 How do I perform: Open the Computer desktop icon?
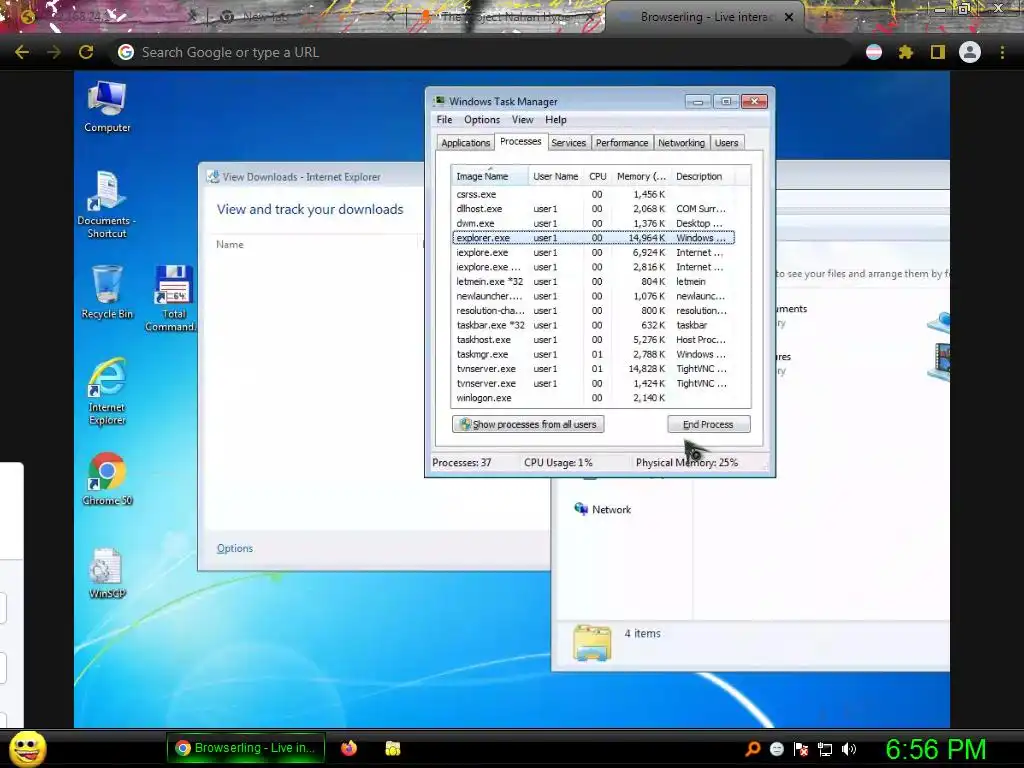107,106
